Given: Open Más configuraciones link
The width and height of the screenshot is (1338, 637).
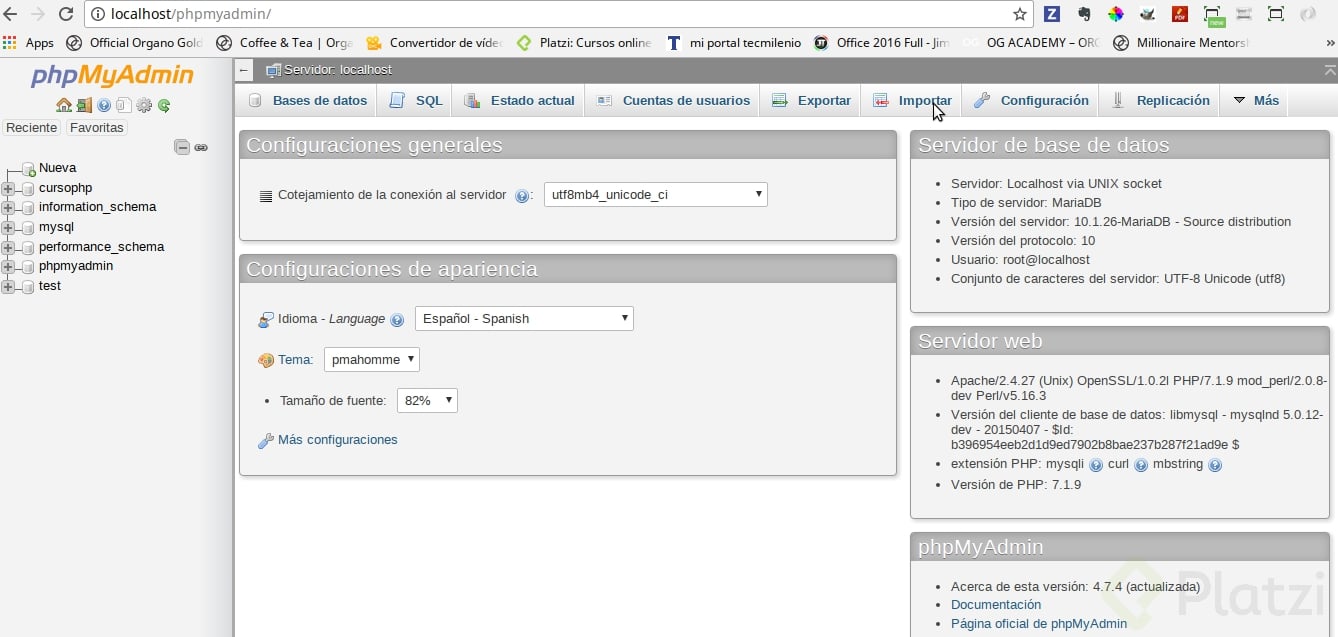Looking at the screenshot, I should pos(338,440).
